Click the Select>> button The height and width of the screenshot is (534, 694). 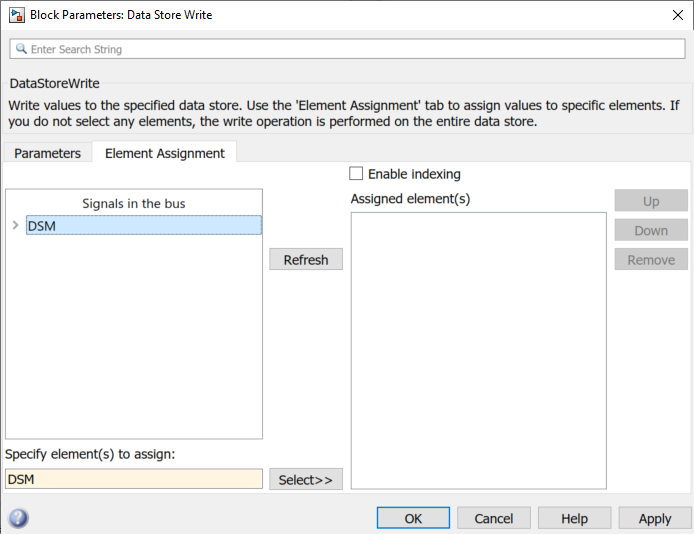click(306, 480)
